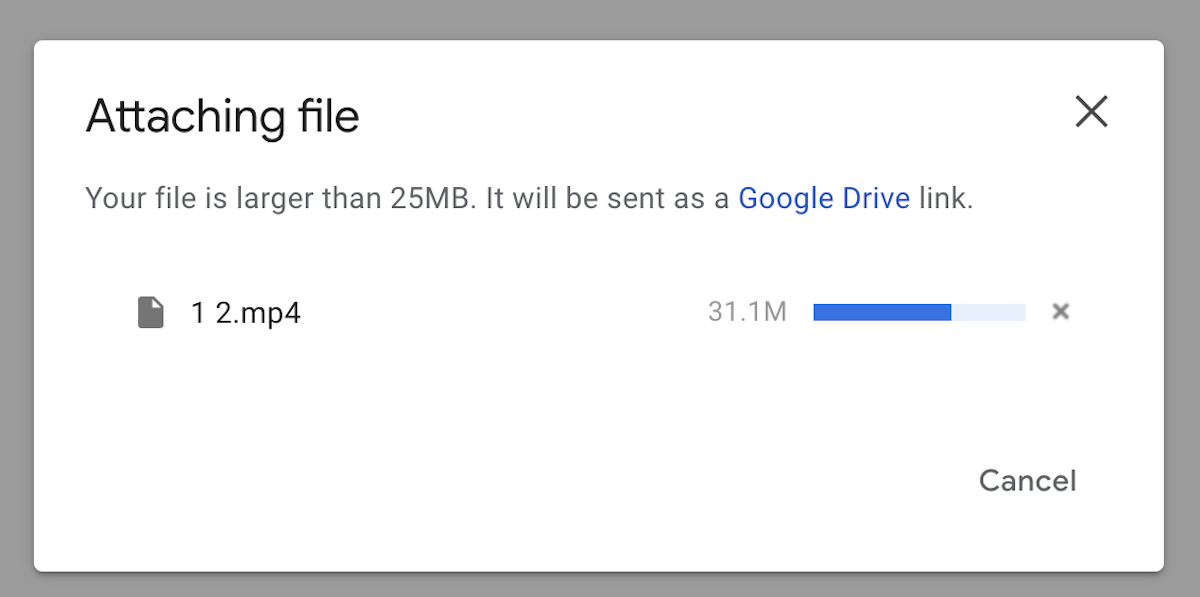This screenshot has width=1200, height=597.
Task: Click the light unfilled part of the progress bar
Action: coord(988,312)
